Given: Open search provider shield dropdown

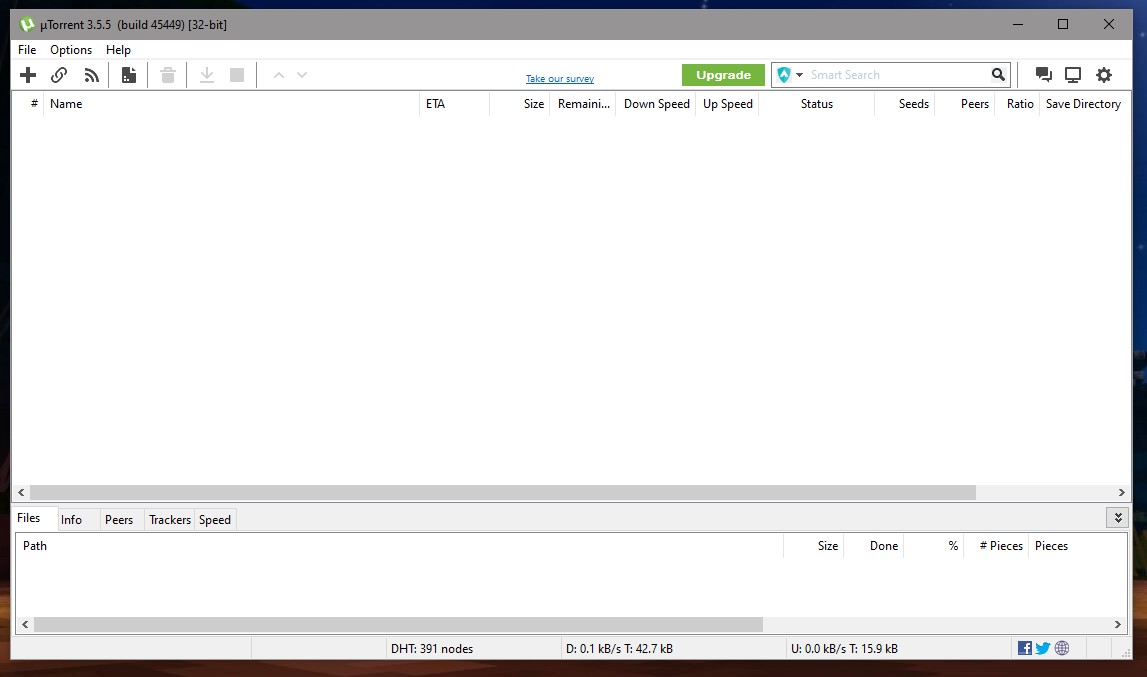Looking at the screenshot, I should click(x=790, y=75).
